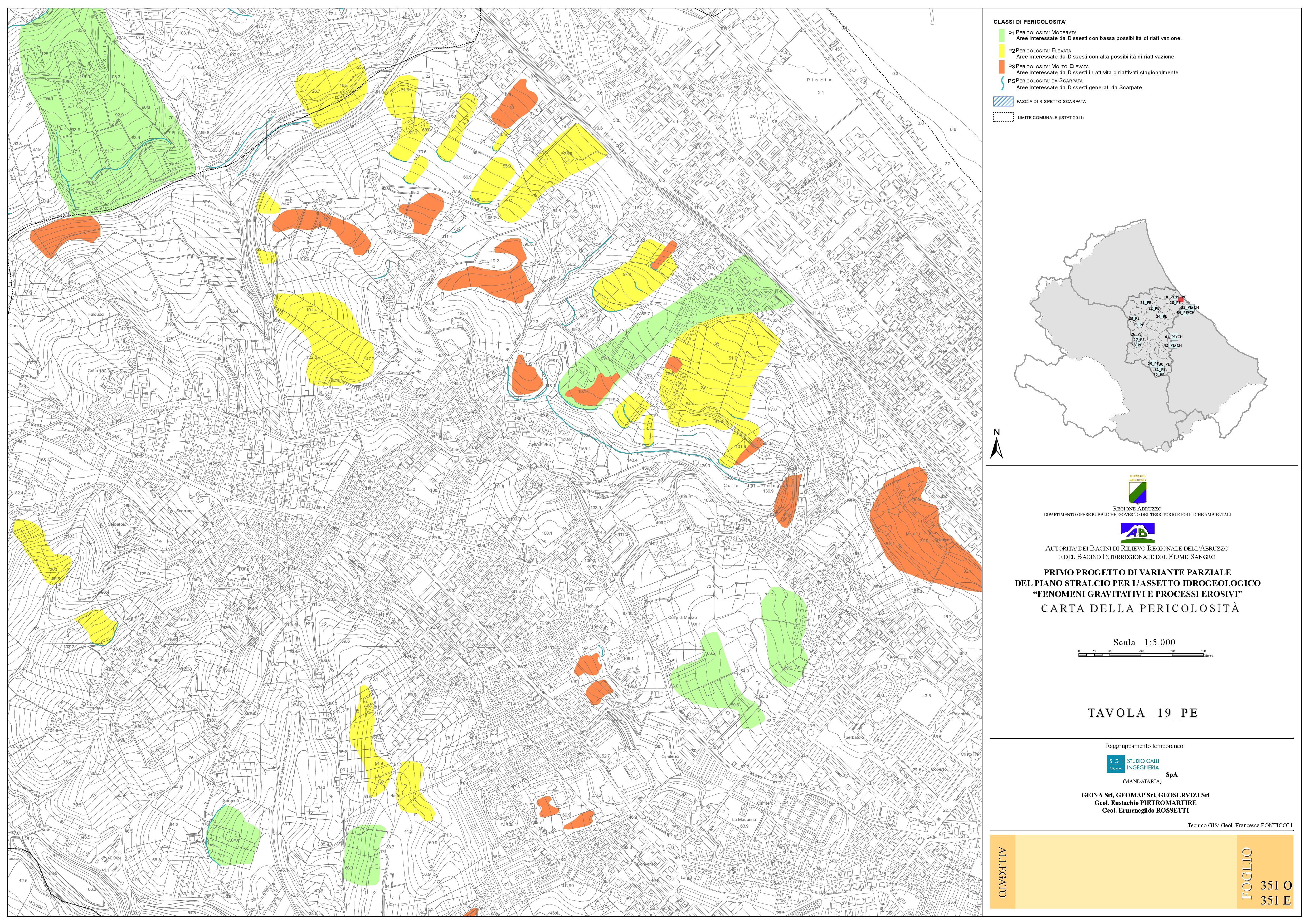Click the dashed Limite Comunale legend box
Viewport: 1309px width, 924px height.
(x=1003, y=118)
